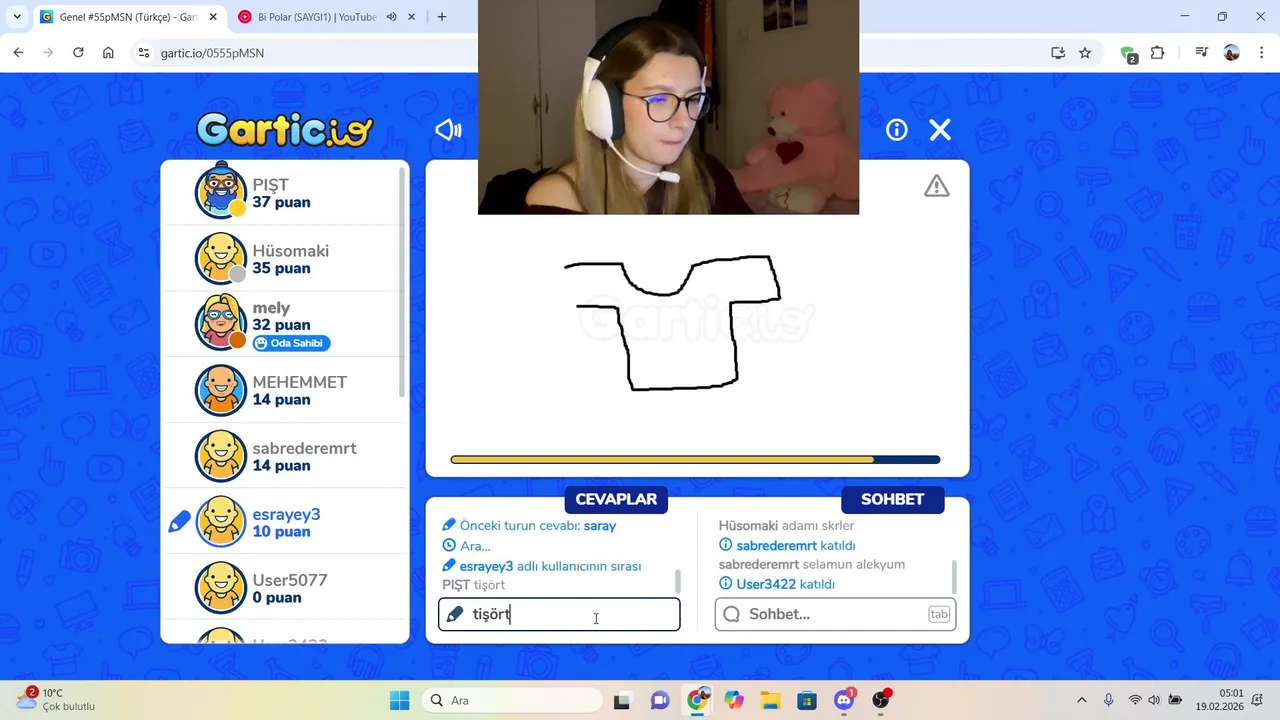Click the Oda Sahibi badge under mely
The image size is (1280, 720).
point(291,343)
